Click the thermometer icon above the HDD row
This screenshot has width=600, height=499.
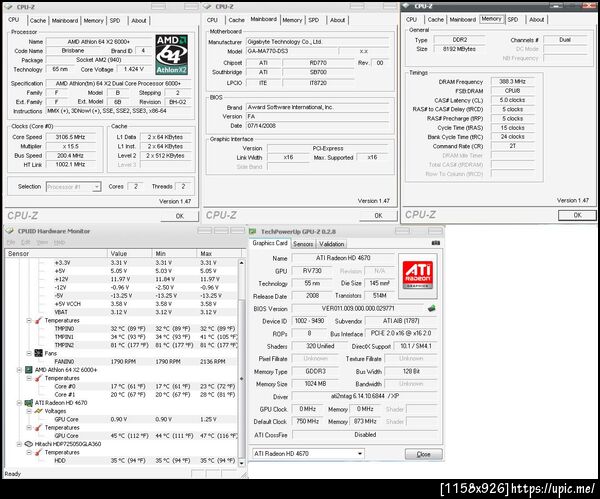click(38, 452)
